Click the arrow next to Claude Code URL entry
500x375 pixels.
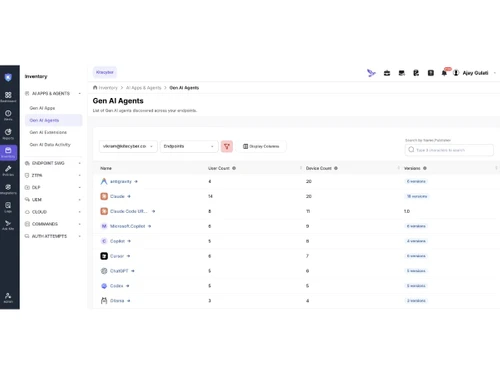click(153, 211)
